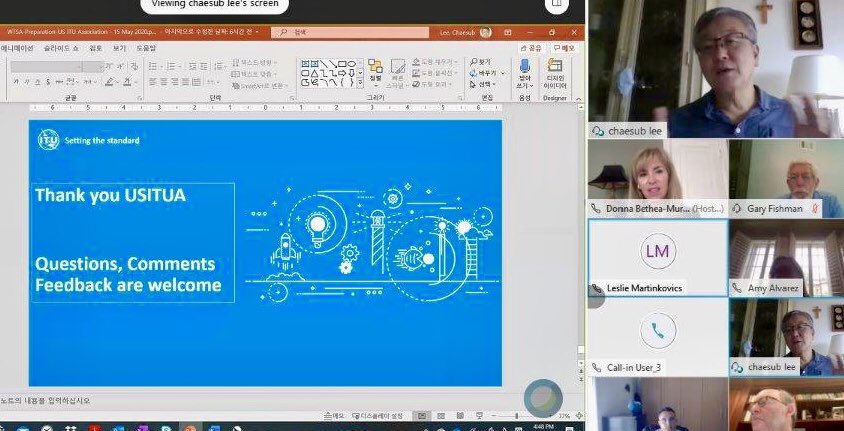844x431 pixels.
Task: Click the PowerPoint icon in Windows taskbar
Action: [189, 429]
